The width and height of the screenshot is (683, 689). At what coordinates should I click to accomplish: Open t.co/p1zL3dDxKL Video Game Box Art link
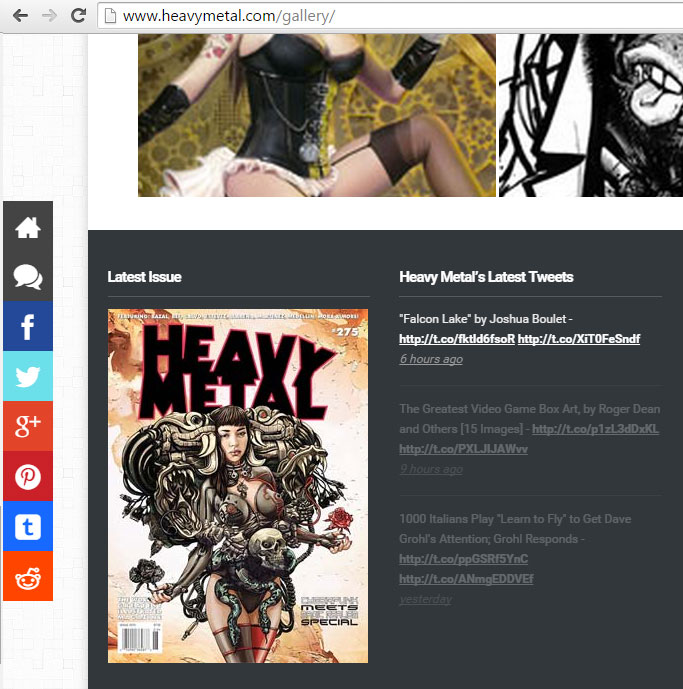[x=595, y=429]
